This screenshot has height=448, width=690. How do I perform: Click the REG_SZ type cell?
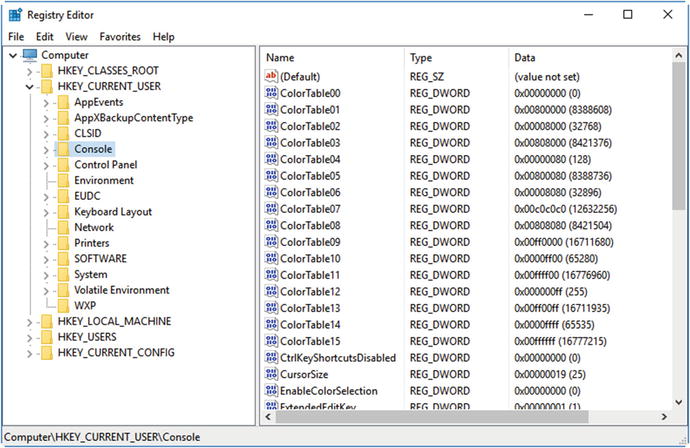click(x=426, y=77)
